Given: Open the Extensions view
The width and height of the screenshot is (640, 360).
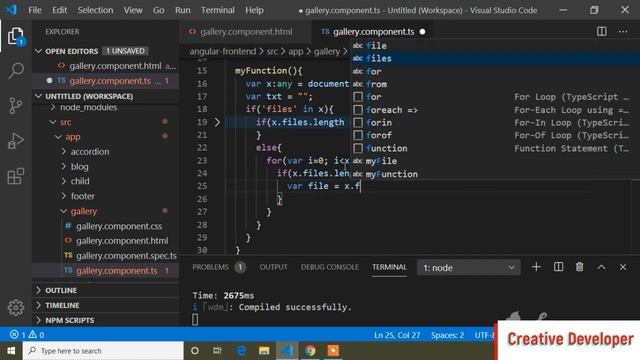Looking at the screenshot, I should 16,176.
